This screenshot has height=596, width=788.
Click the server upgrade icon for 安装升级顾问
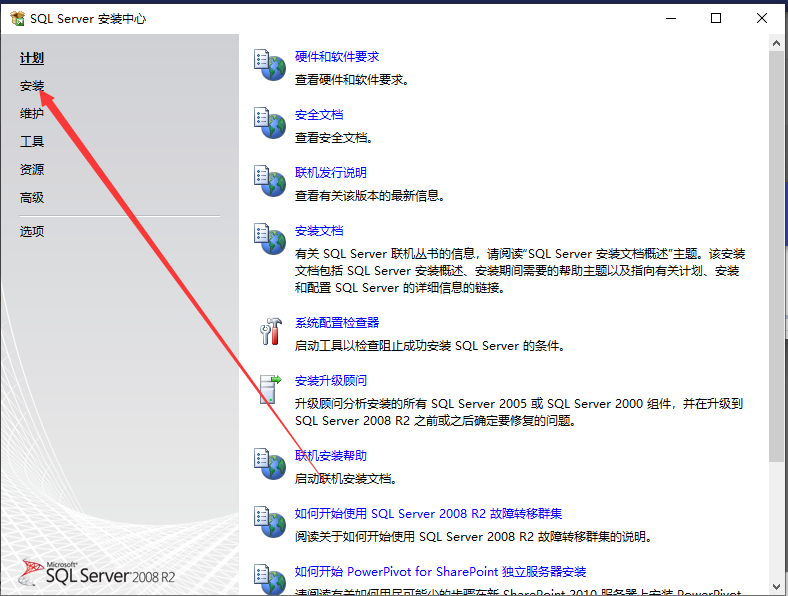270,389
